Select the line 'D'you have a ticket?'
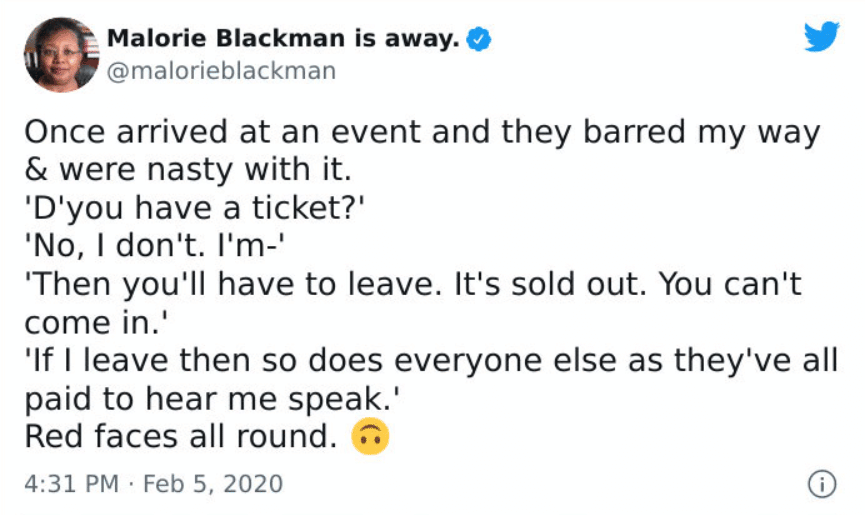Viewport: 865px width, 515px height. pyautogui.click(x=195, y=208)
